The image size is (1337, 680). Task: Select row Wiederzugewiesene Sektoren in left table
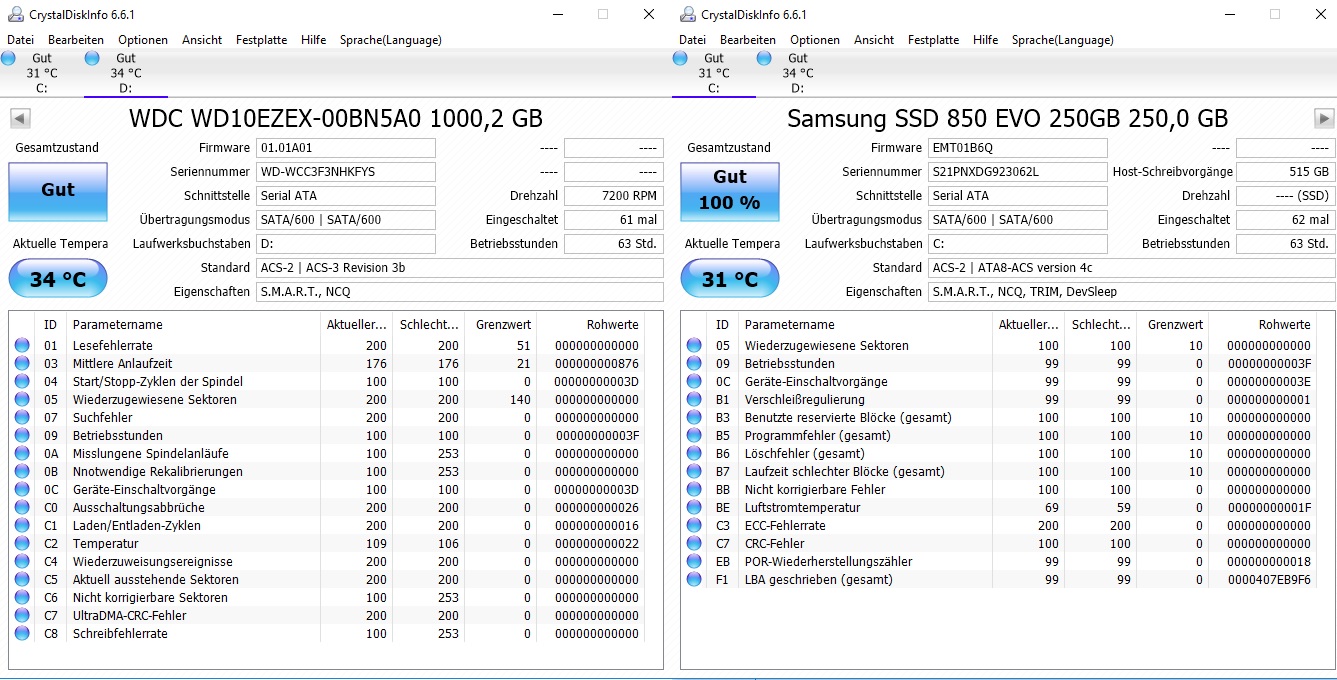click(x=327, y=400)
